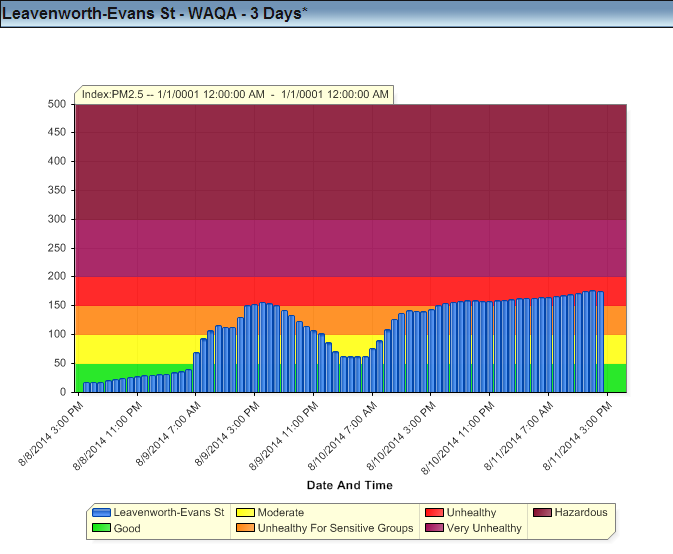
Task: Click the 'Good' legend label
Action: point(127,528)
